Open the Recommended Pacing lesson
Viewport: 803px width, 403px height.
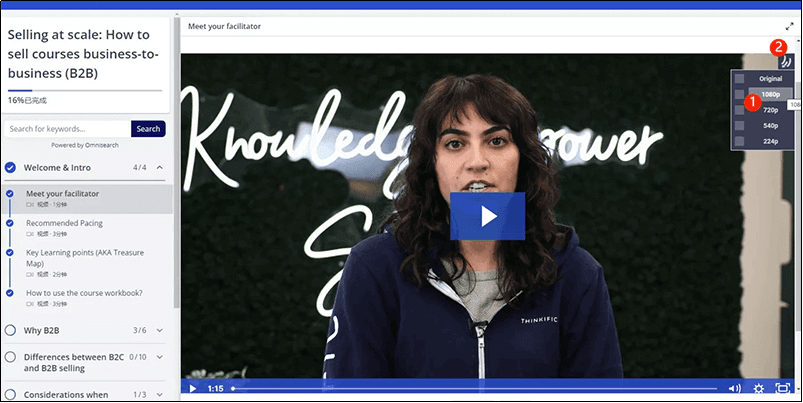click(x=64, y=223)
